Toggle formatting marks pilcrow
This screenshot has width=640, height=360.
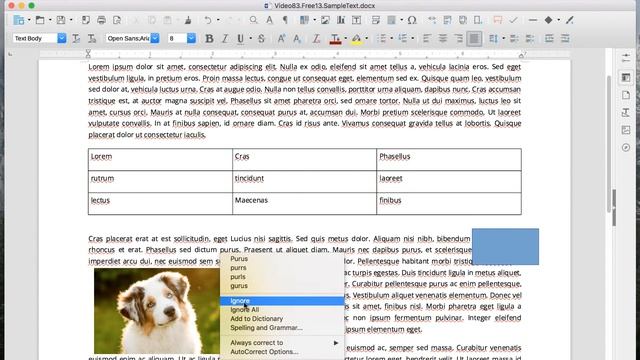pos(285,20)
